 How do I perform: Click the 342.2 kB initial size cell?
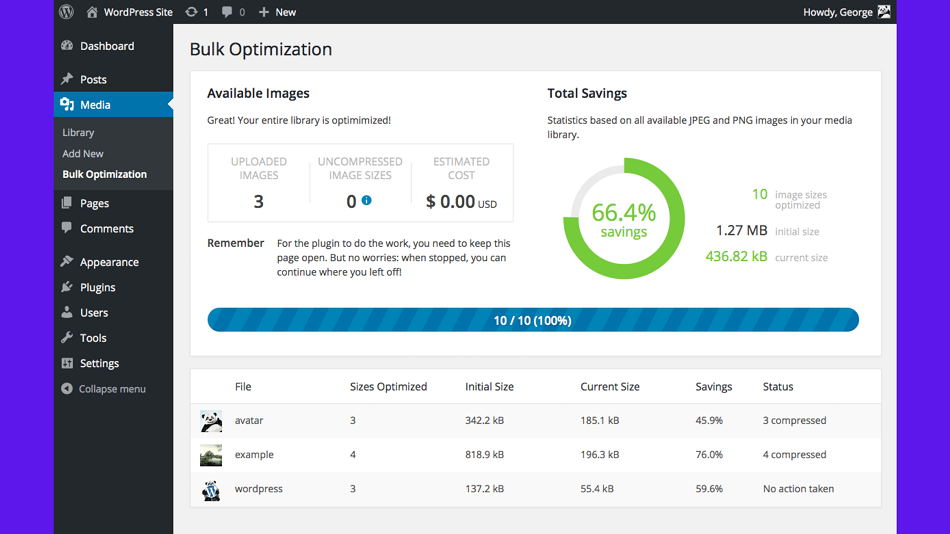pos(485,420)
